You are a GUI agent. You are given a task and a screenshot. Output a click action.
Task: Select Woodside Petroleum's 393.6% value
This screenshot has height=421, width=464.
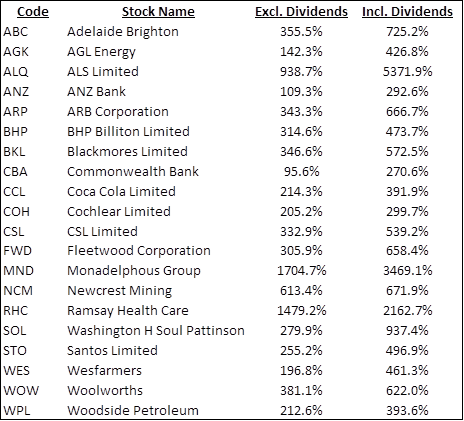(407, 411)
